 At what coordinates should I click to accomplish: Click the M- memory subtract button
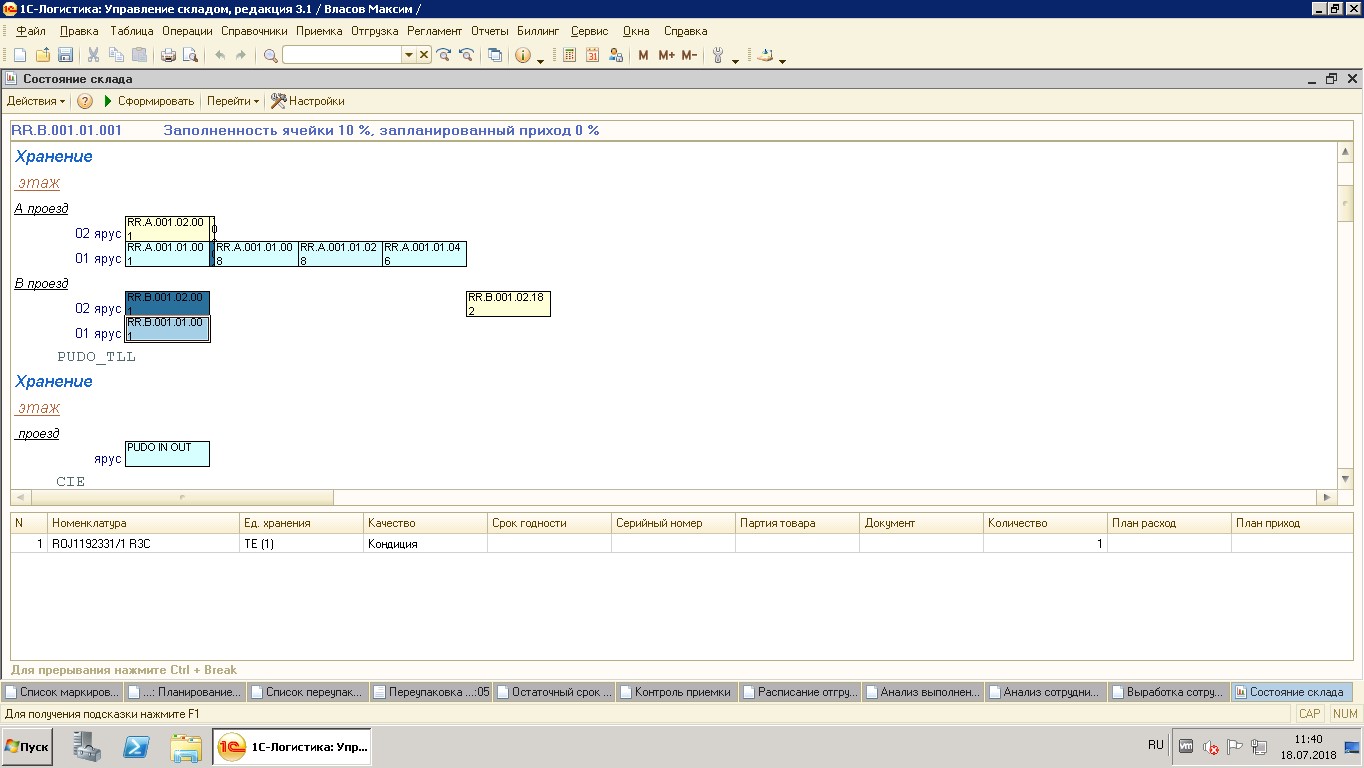pos(689,55)
